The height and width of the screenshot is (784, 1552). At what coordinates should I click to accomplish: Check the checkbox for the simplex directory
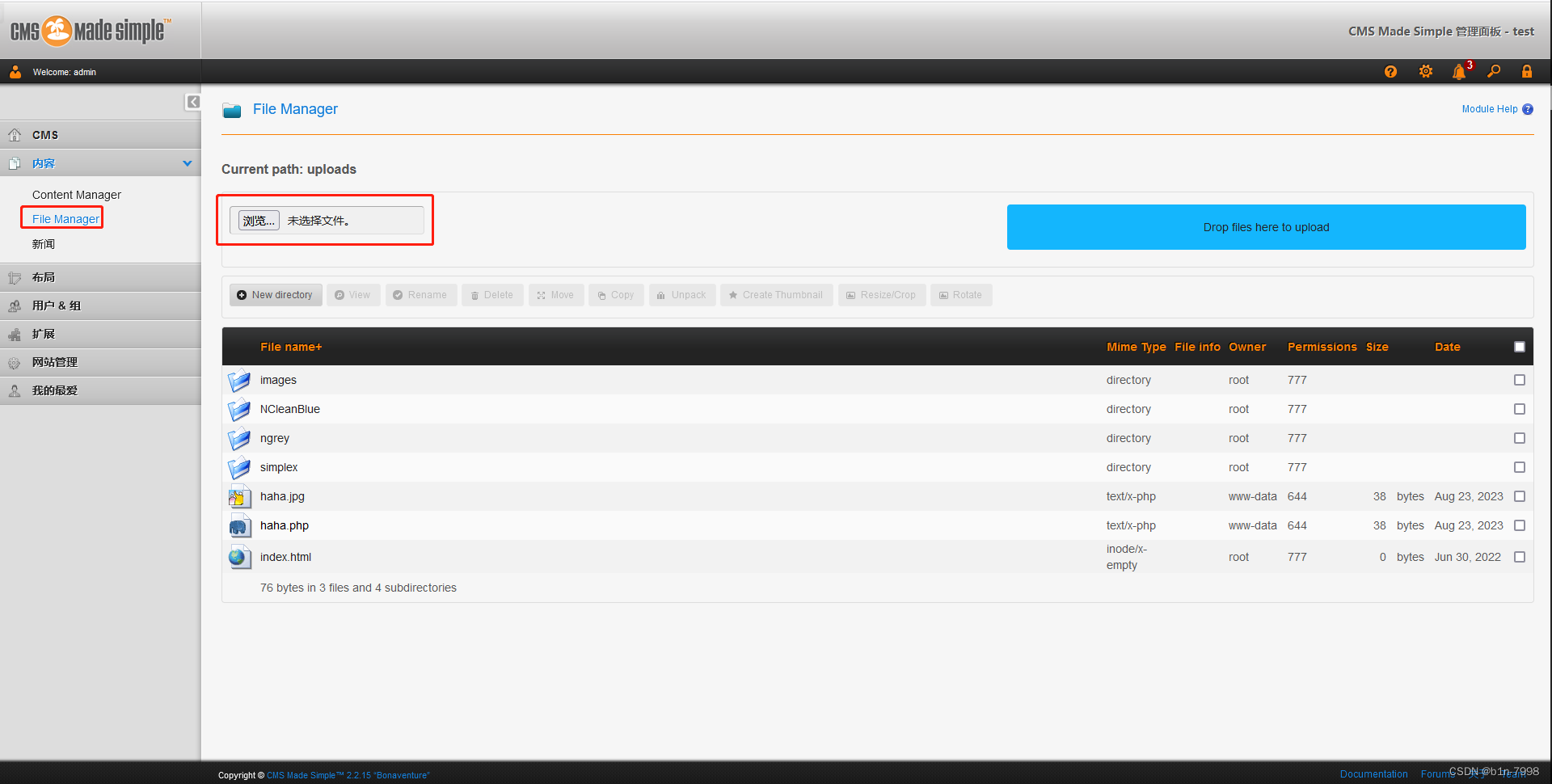coord(1520,467)
